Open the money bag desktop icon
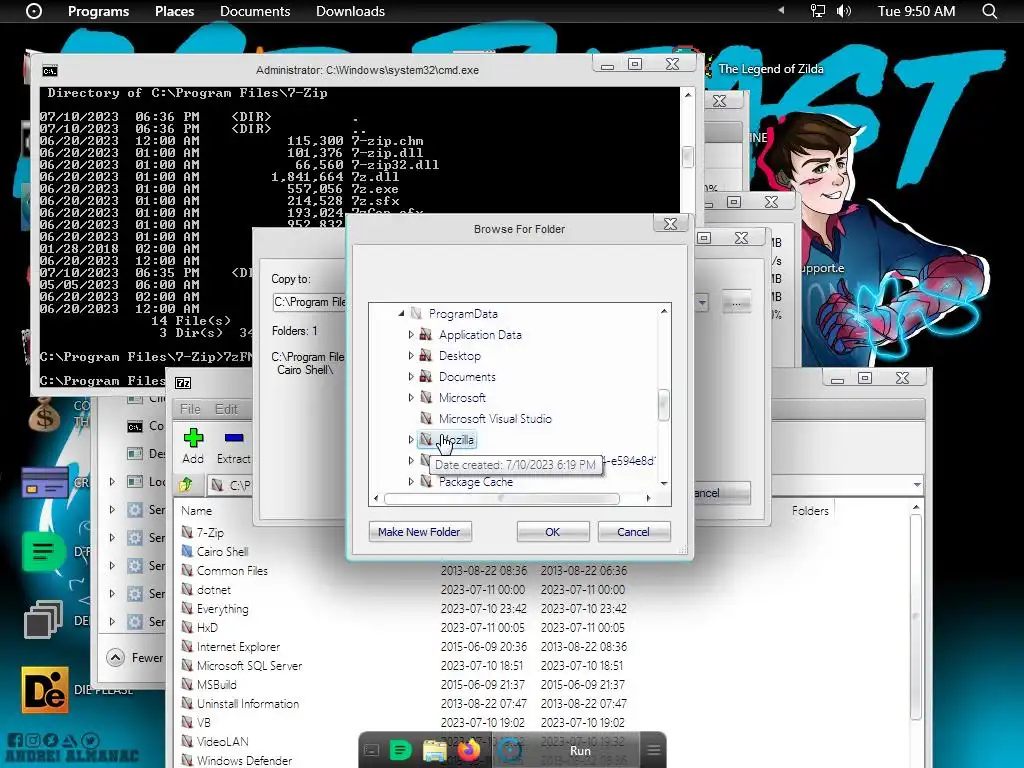Image resolution: width=1024 pixels, height=768 pixels. (x=44, y=414)
